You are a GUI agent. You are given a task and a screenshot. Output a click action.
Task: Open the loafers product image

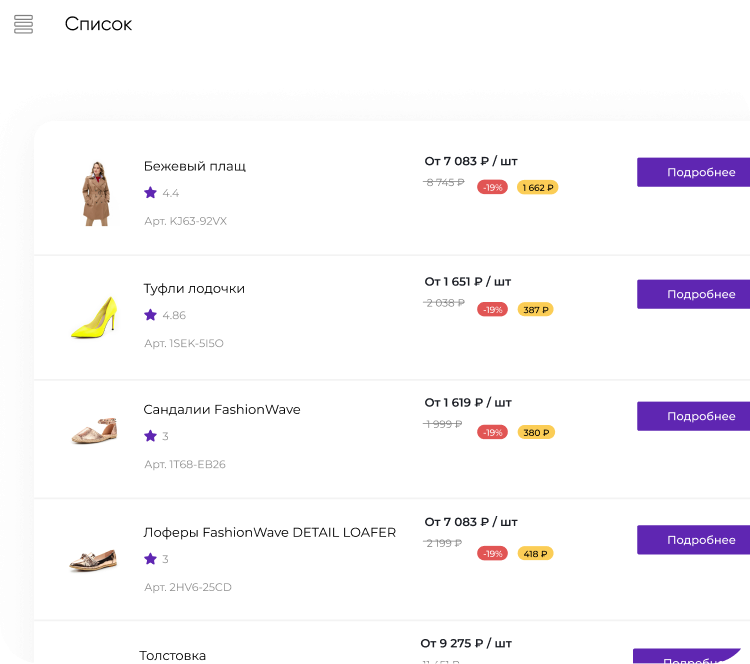[x=93, y=557]
